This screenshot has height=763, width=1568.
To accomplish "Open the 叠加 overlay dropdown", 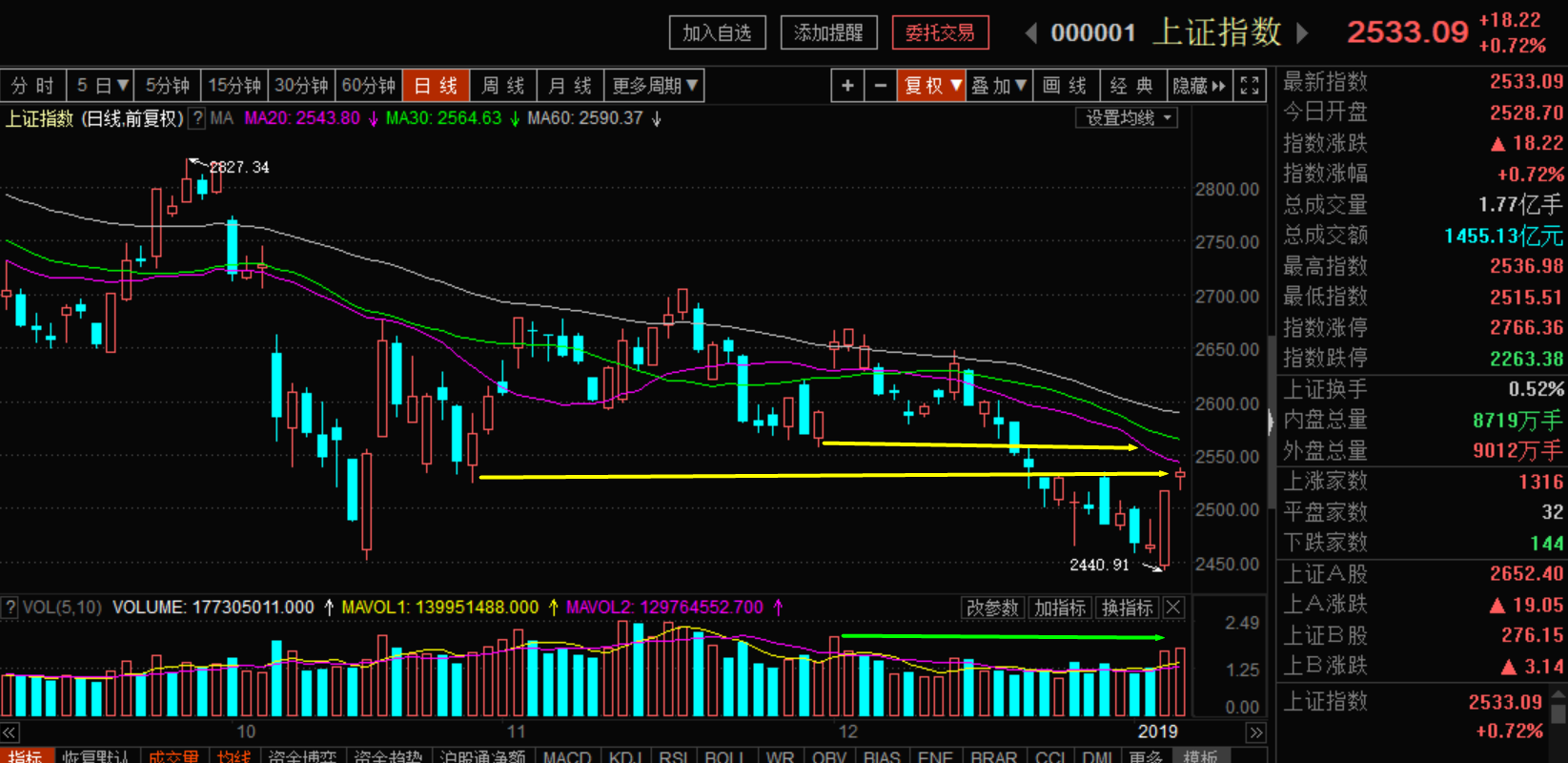I will 999,86.
